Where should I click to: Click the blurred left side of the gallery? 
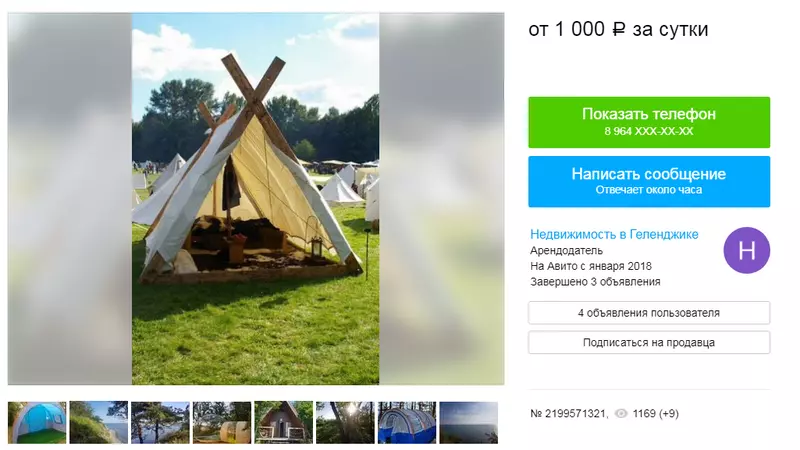pyautogui.click(x=70, y=199)
